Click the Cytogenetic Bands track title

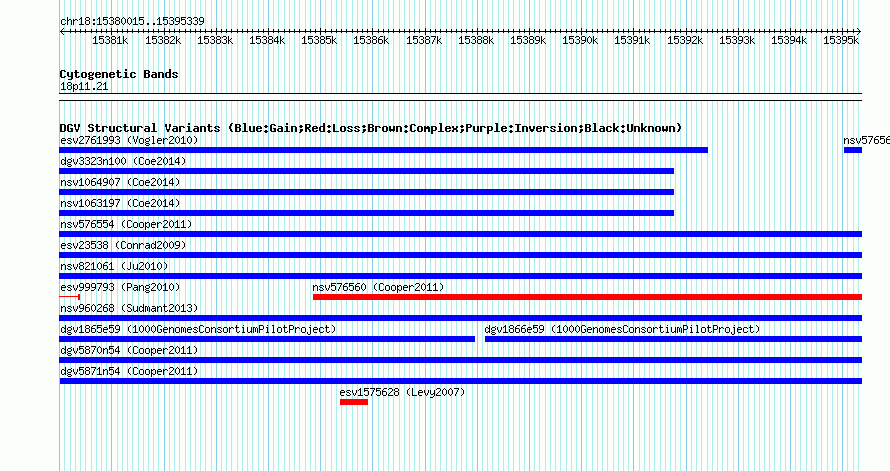pos(119,74)
